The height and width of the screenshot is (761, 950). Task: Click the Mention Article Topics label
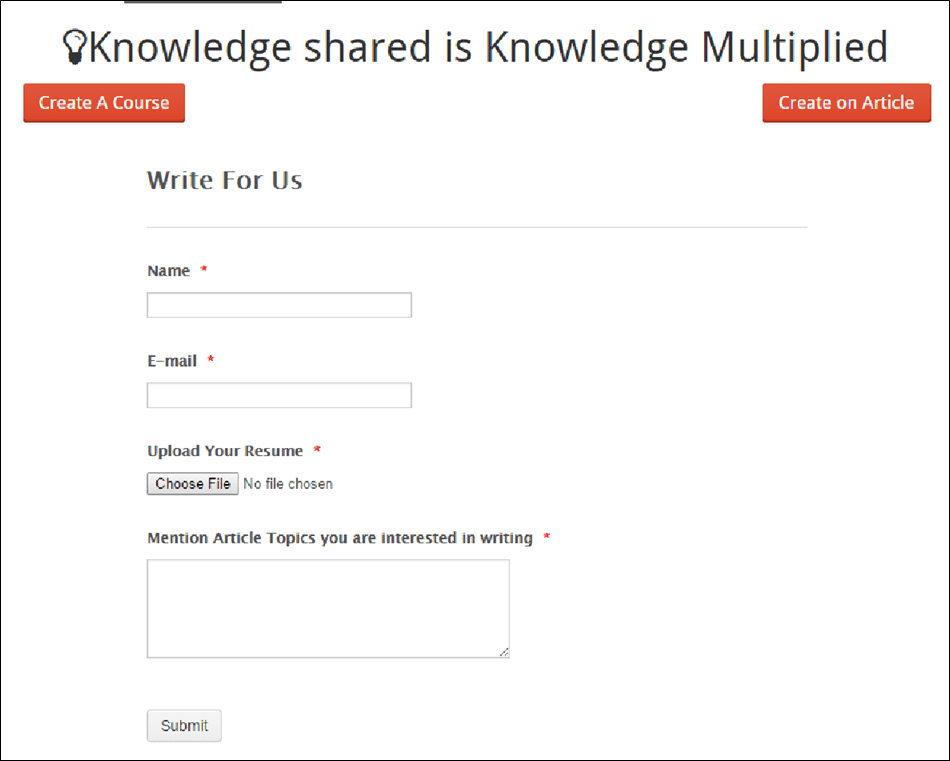[x=340, y=538]
